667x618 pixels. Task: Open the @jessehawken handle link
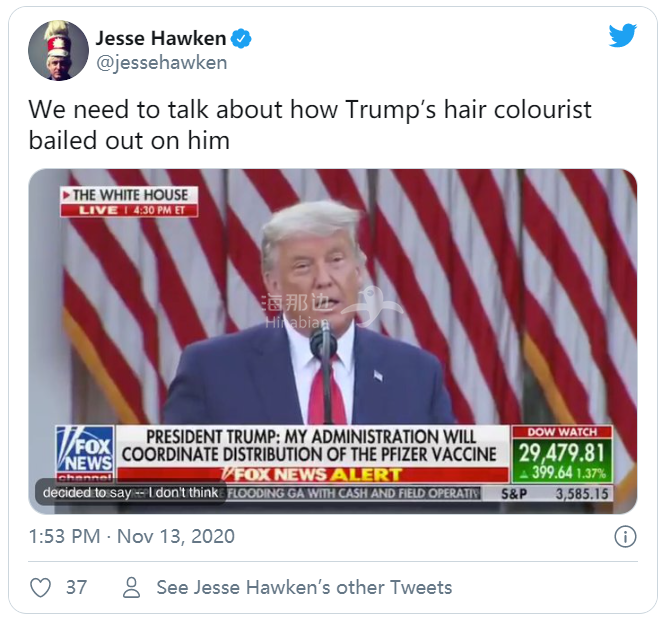162,63
